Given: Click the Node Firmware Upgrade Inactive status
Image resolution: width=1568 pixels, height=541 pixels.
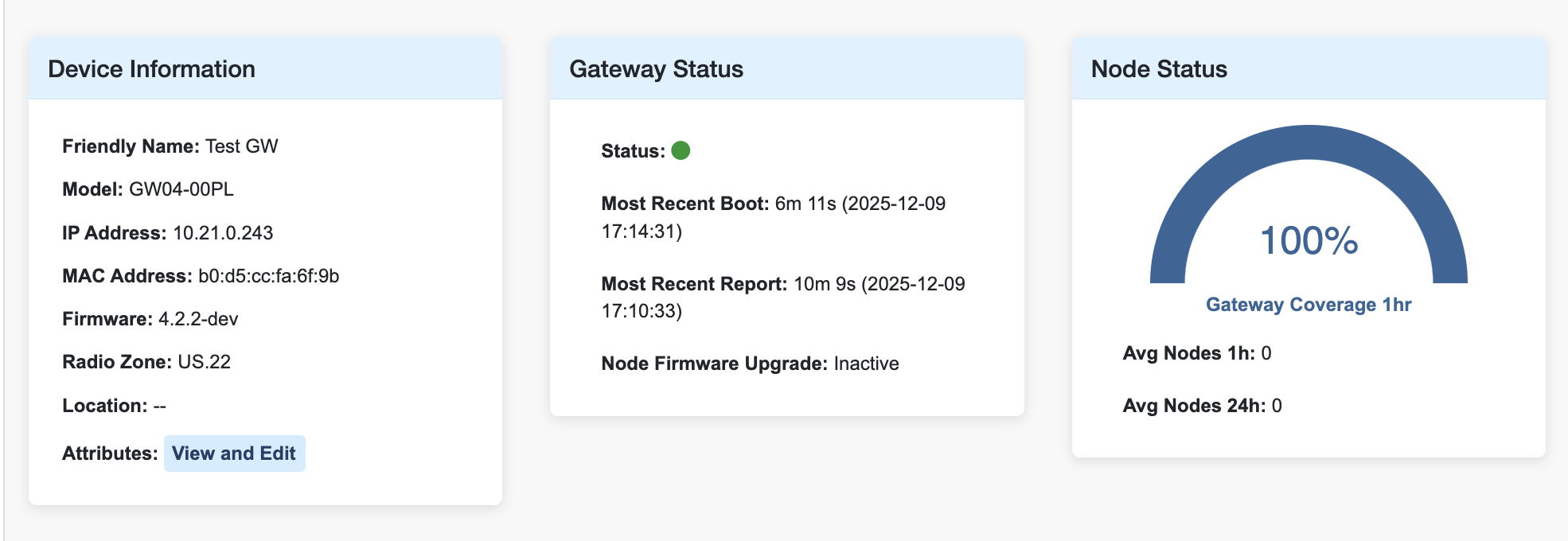Looking at the screenshot, I should [x=866, y=364].
